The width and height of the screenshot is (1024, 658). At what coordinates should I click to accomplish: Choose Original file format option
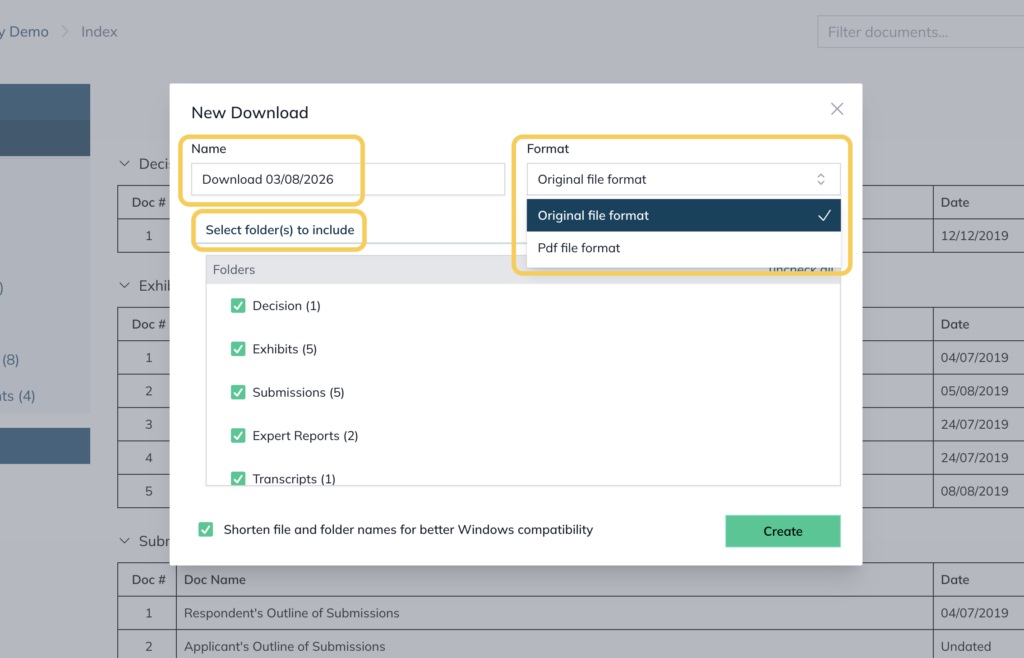pos(683,215)
